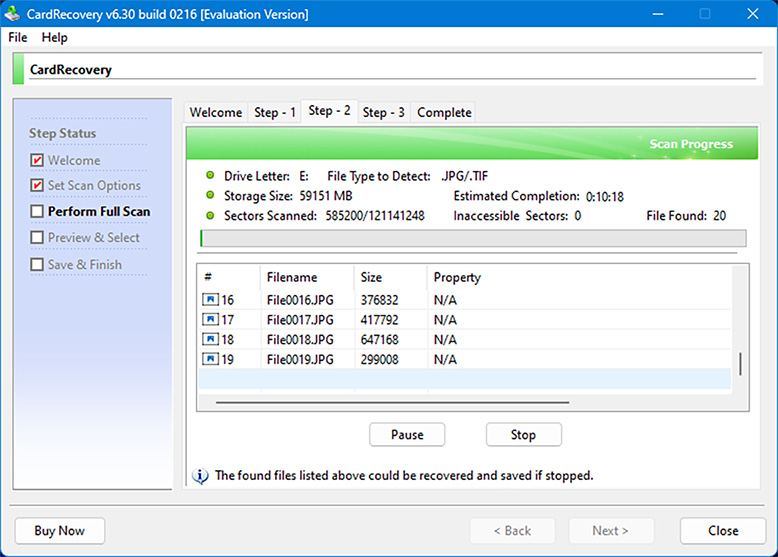Click size value 299008

pos(379,360)
